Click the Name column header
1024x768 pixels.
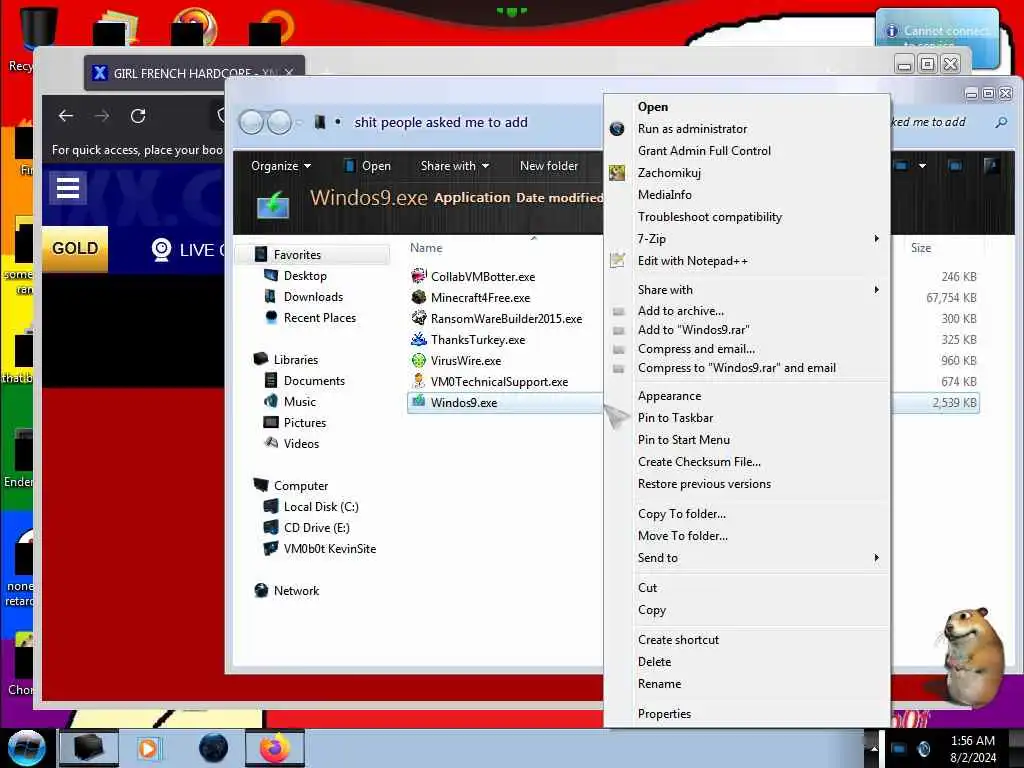(426, 248)
